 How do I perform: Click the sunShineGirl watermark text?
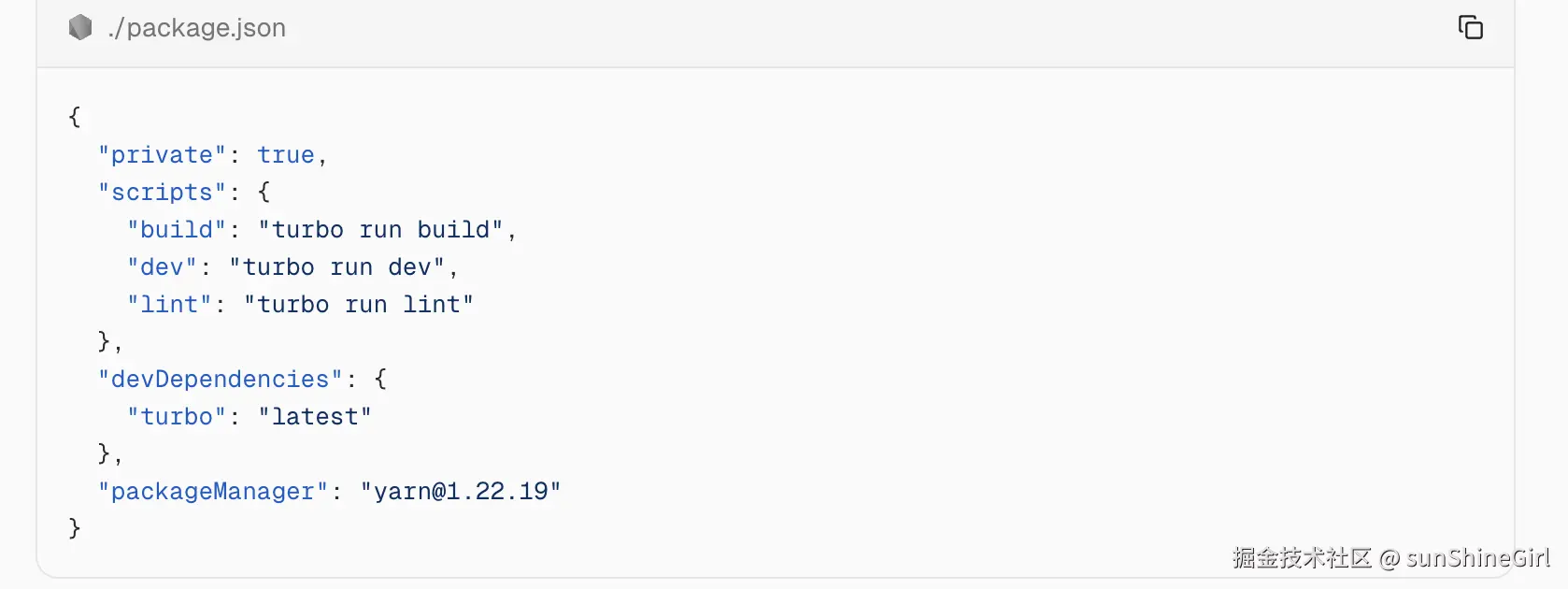[1477, 558]
